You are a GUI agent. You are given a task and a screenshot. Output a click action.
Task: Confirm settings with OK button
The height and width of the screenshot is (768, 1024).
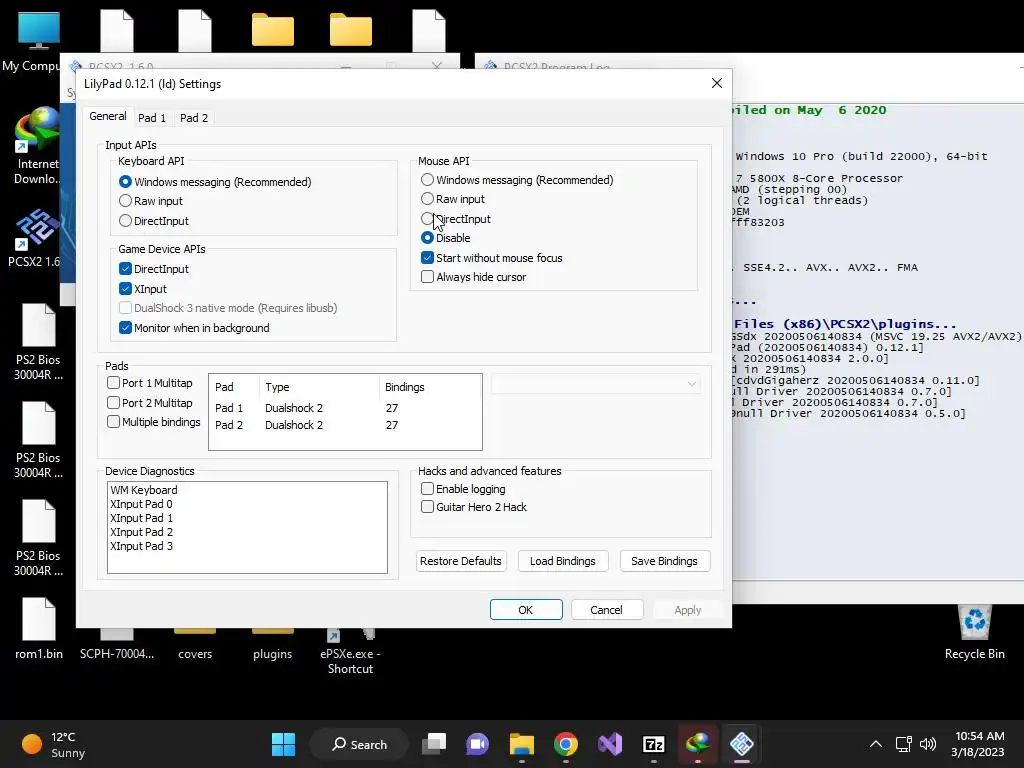tap(526, 609)
